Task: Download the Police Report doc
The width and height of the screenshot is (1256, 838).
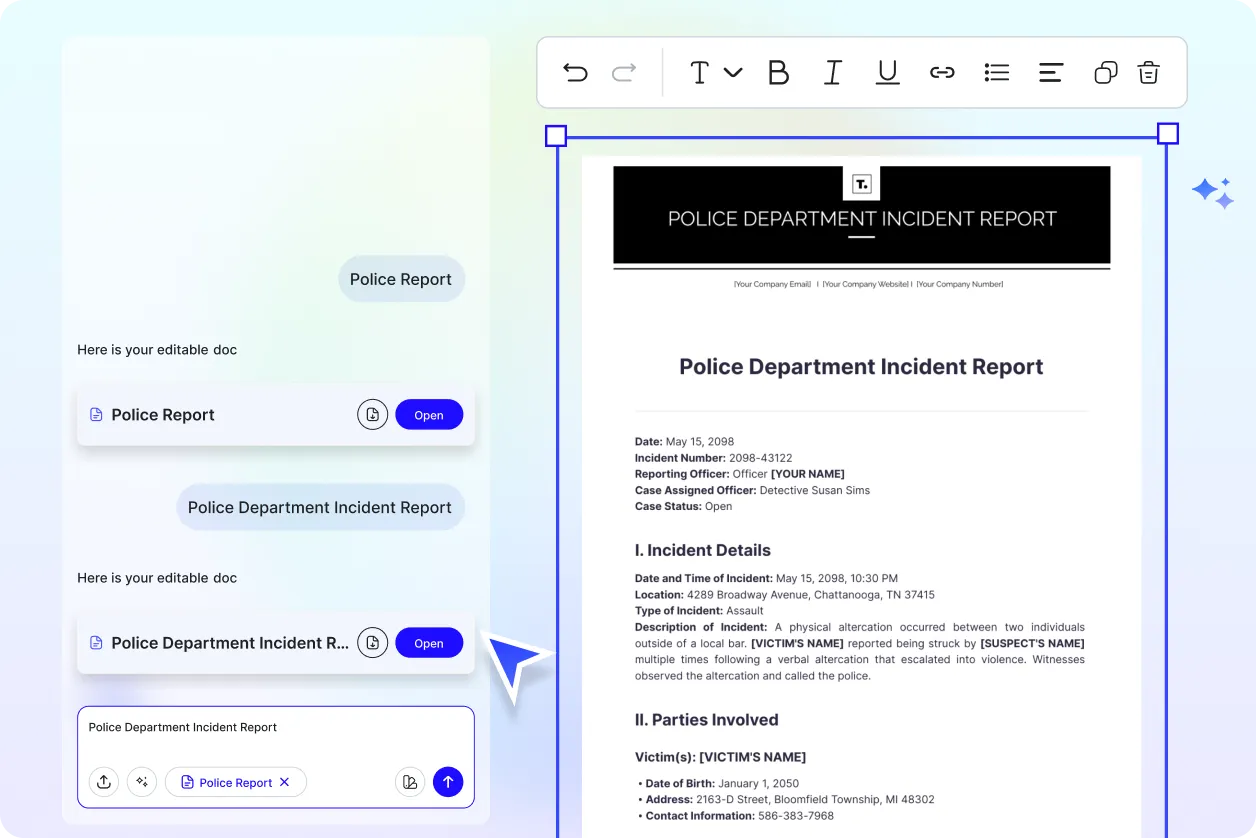Action: [x=372, y=414]
